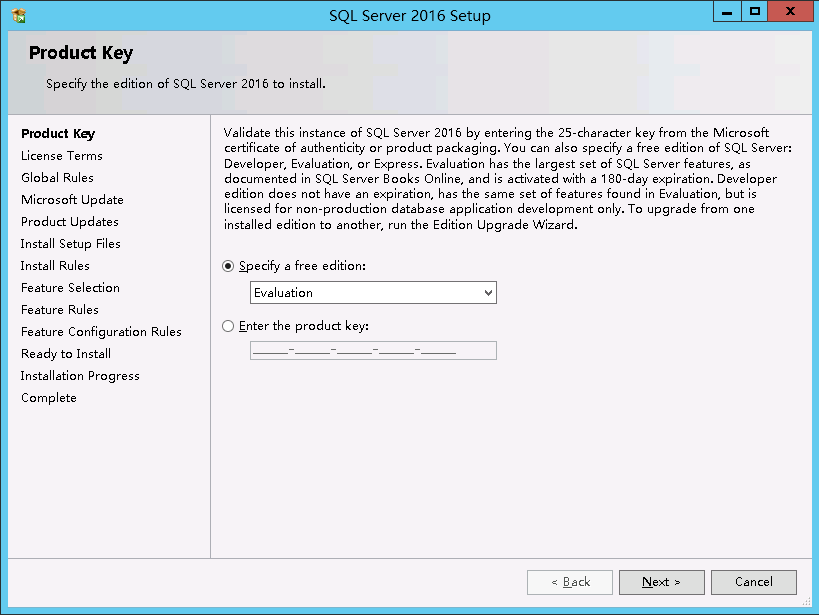Select the Install Setup Files step

pos(71,243)
